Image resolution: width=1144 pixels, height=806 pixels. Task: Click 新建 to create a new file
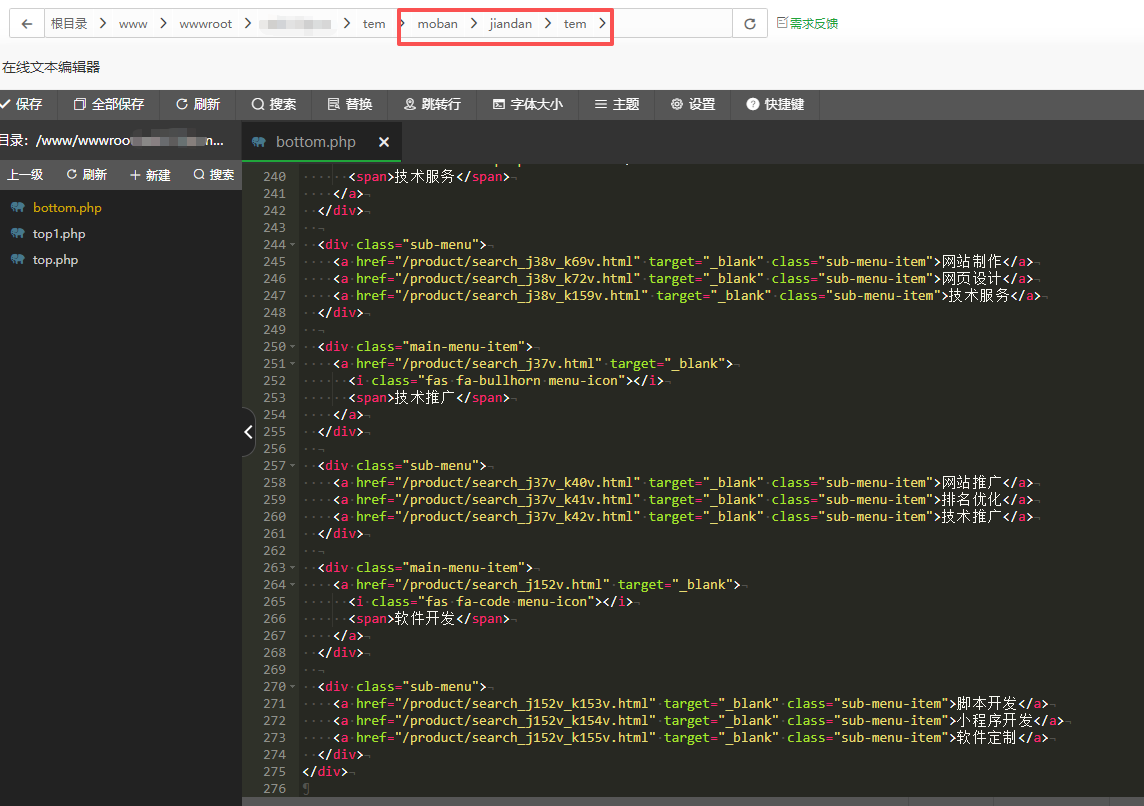(150, 174)
